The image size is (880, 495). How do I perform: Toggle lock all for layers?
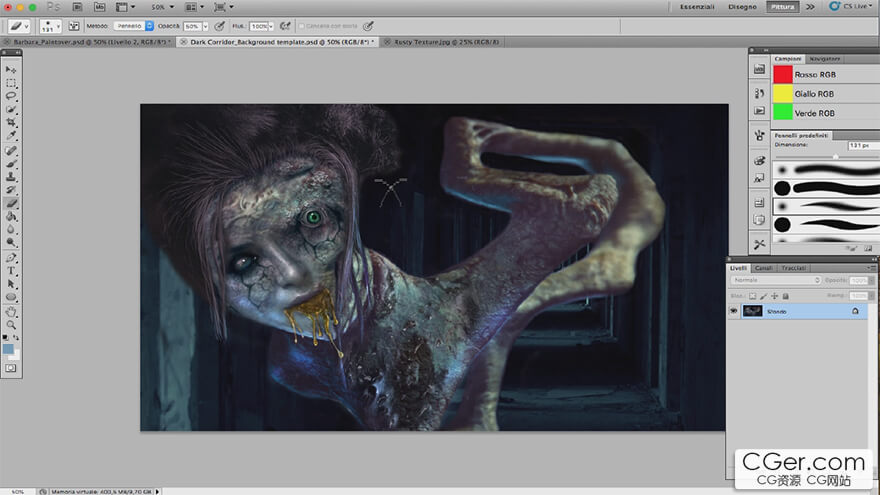click(x=786, y=296)
